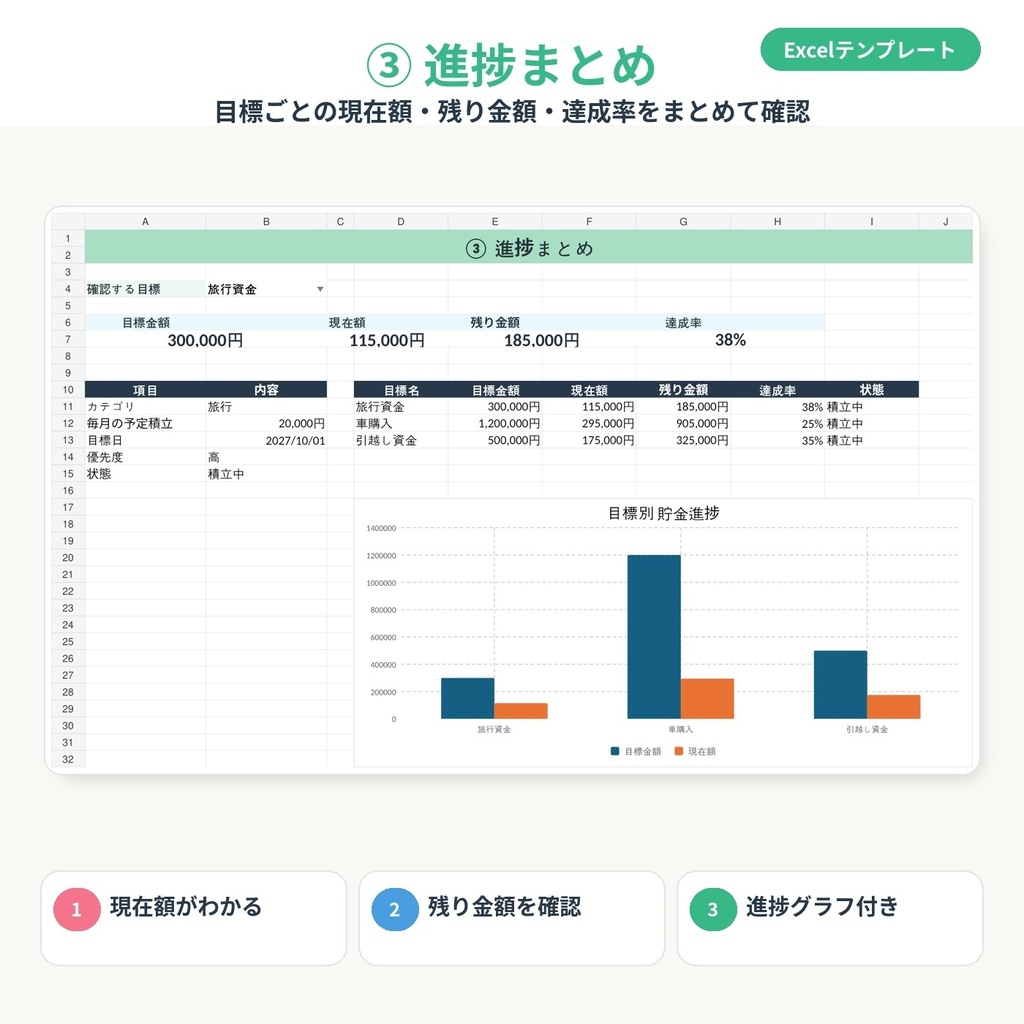Click the 25% achievement rate cell

(x=777, y=423)
